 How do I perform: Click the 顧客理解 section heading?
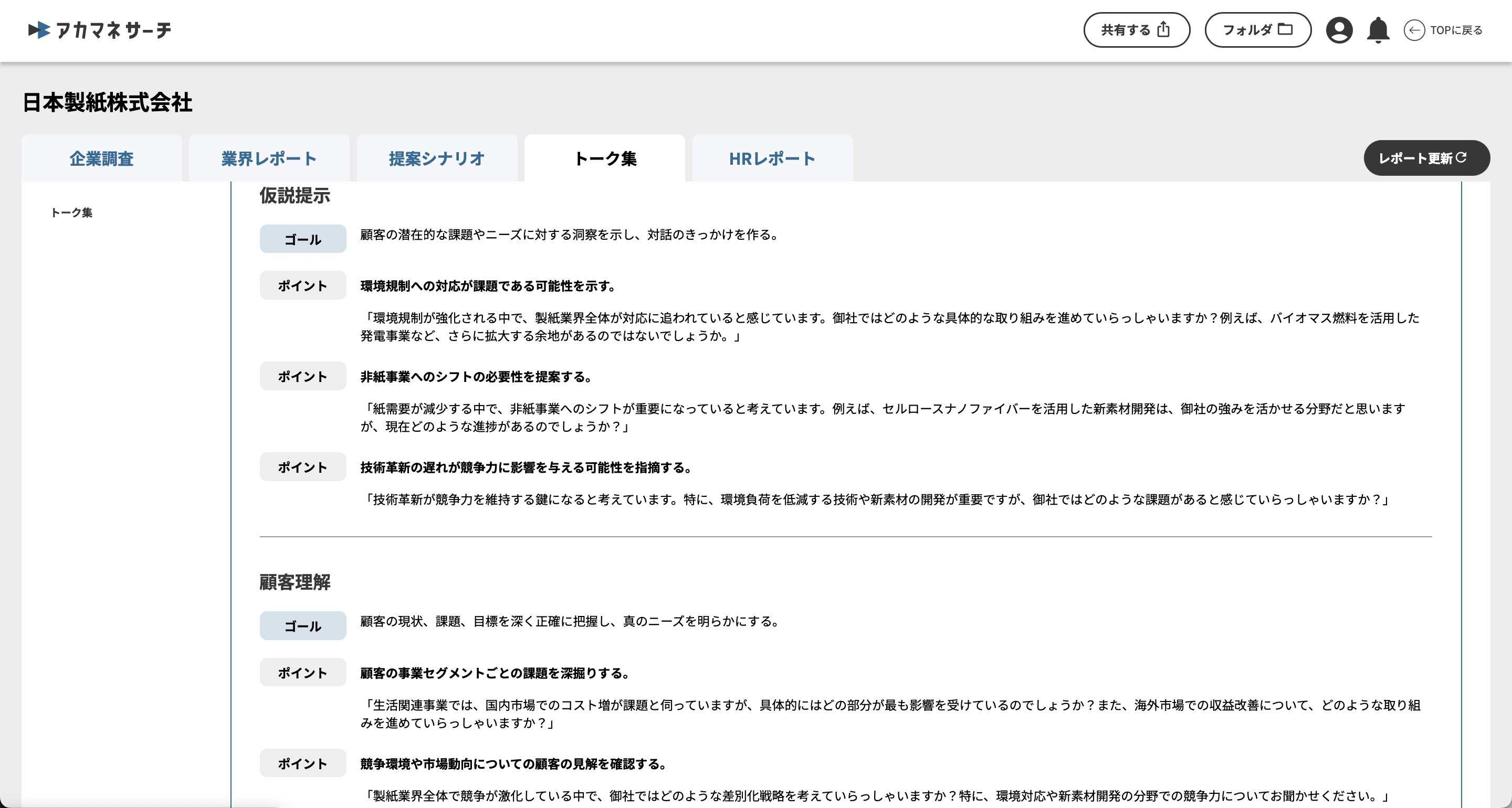295,582
